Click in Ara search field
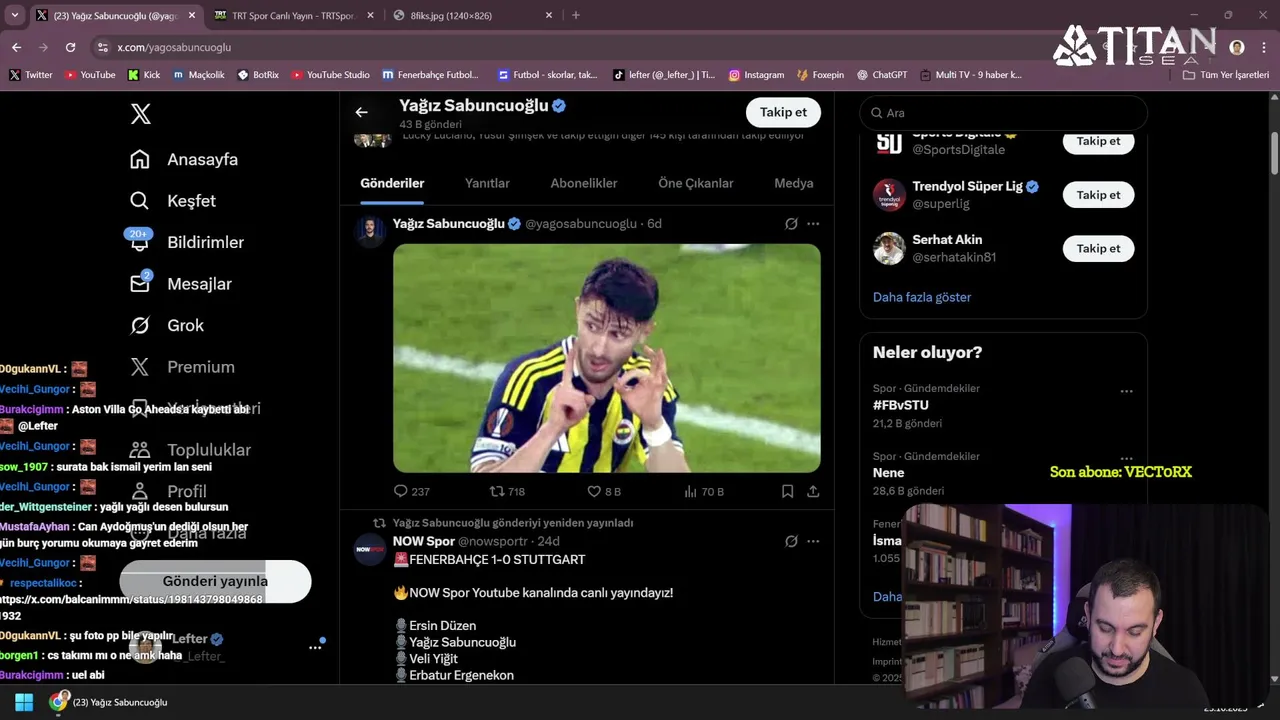This screenshot has width=1280, height=720. pos(1003,113)
